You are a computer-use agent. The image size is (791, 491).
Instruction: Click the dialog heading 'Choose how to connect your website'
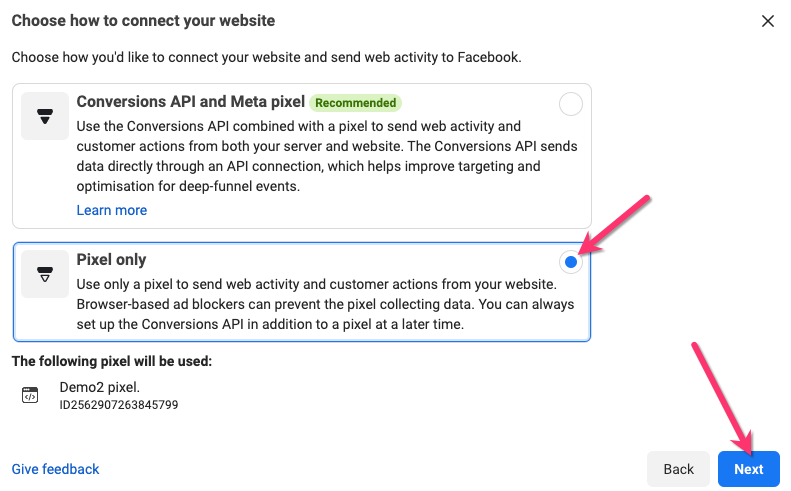click(143, 21)
